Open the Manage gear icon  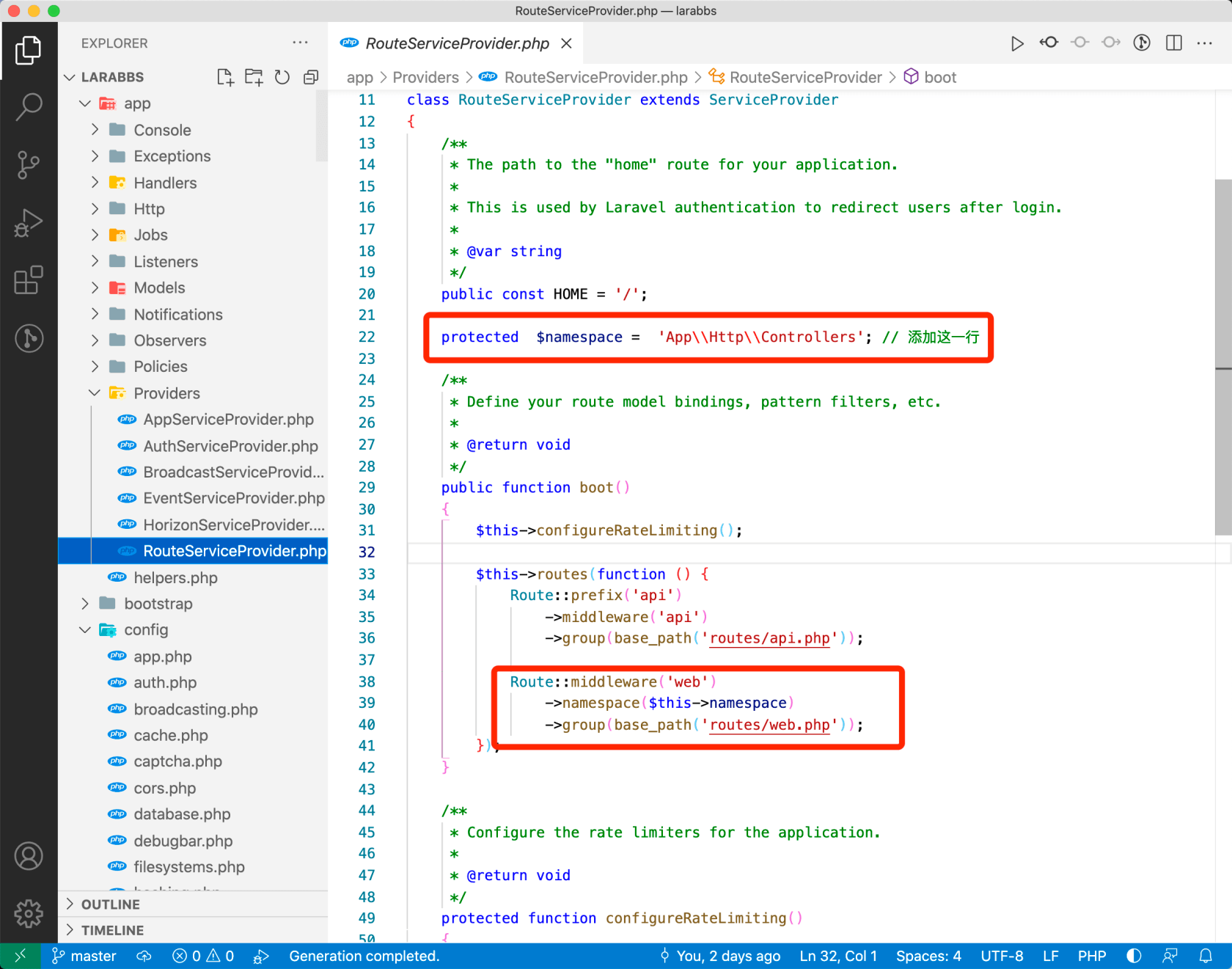pos(29,913)
